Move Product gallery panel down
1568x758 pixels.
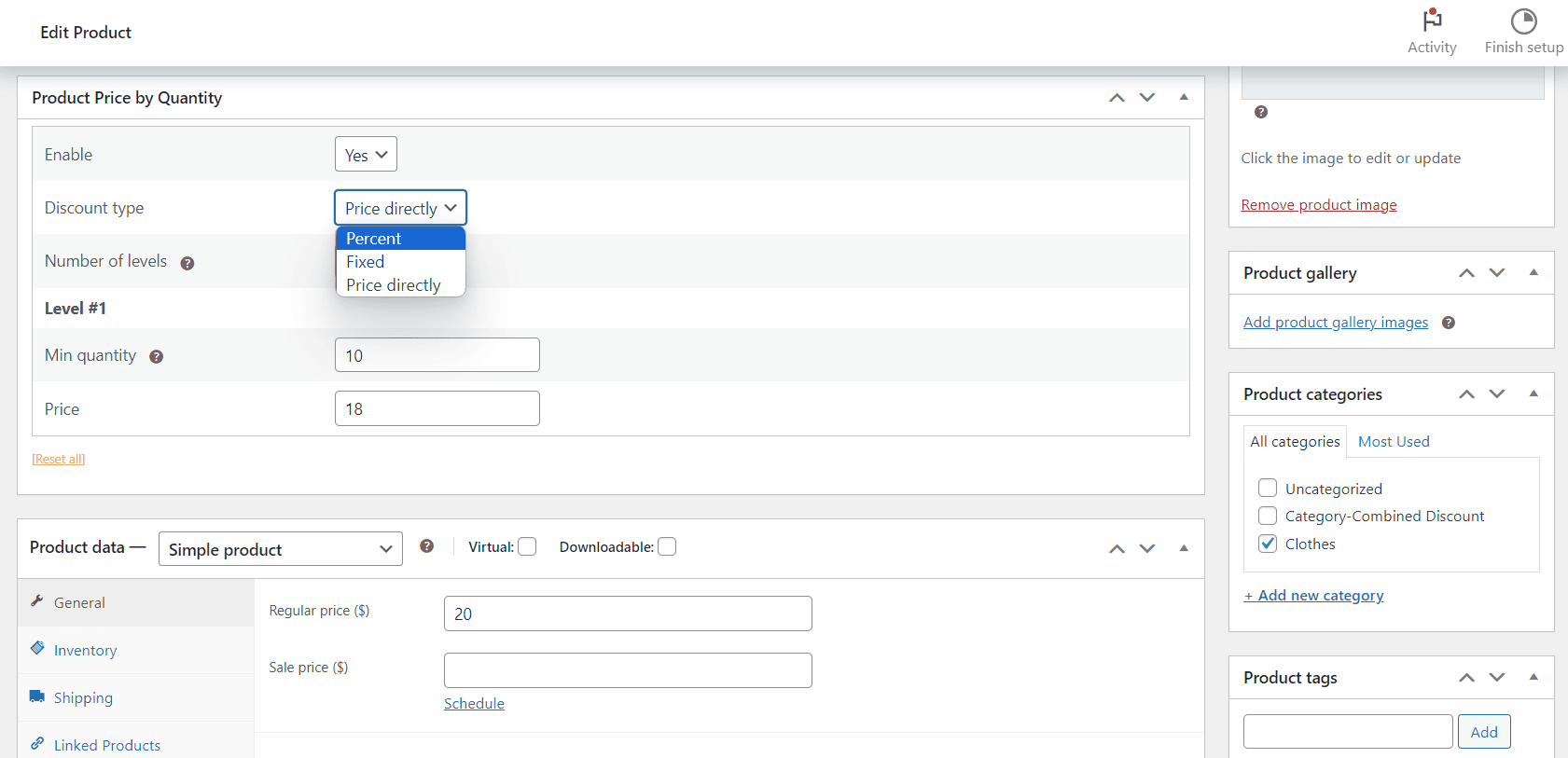(x=1497, y=273)
